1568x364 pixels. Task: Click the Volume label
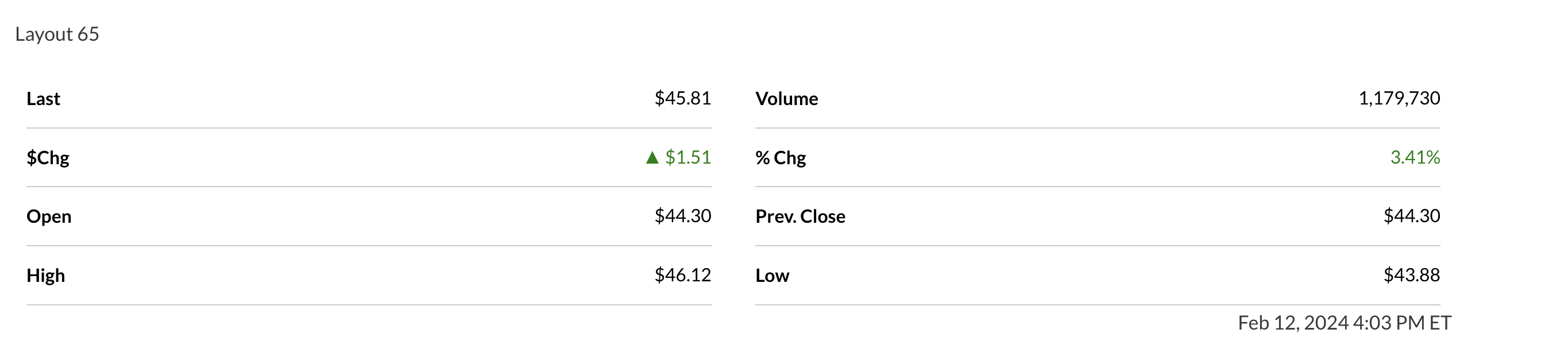click(x=786, y=99)
